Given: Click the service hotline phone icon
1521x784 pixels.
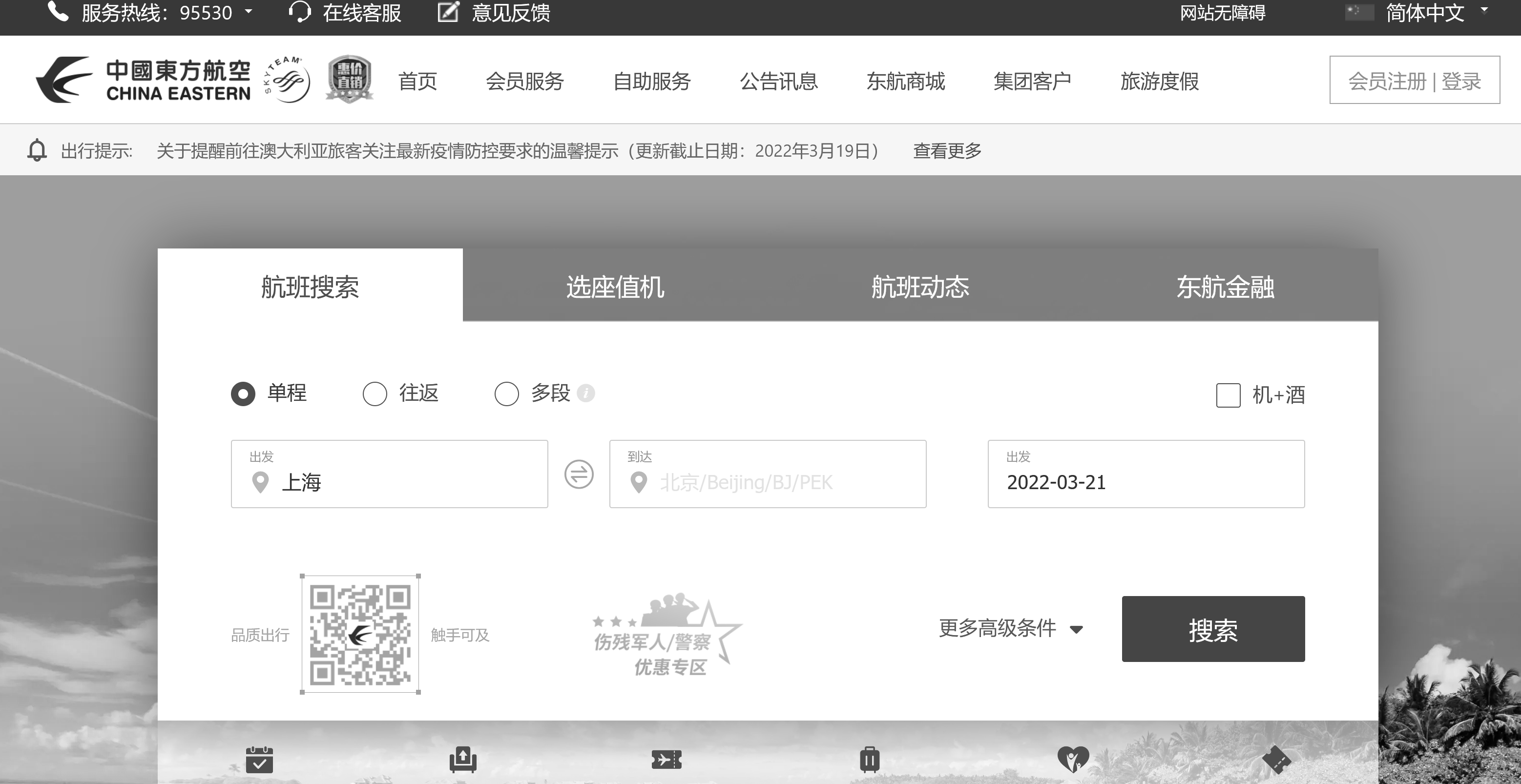Looking at the screenshot, I should 58,12.
